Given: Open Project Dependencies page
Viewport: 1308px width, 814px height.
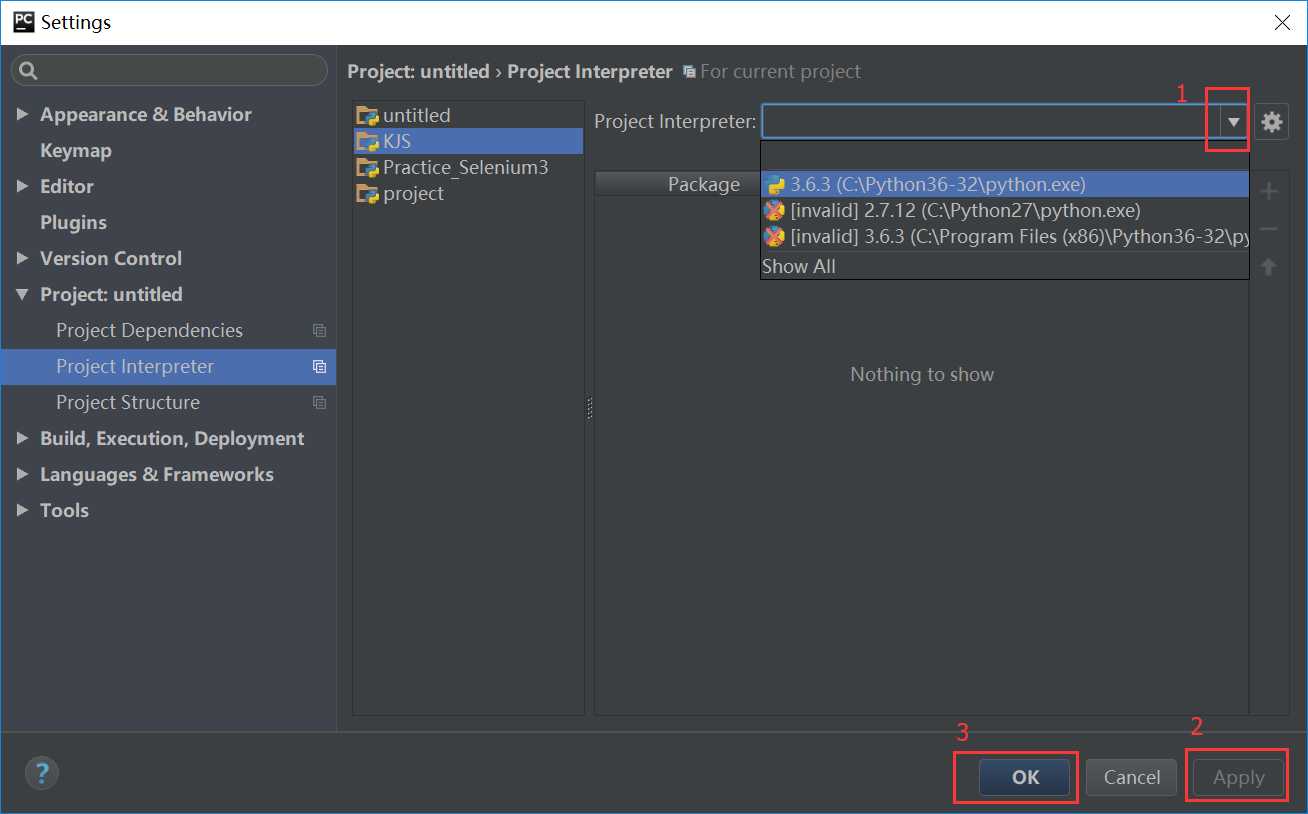Looking at the screenshot, I should pos(149,331).
